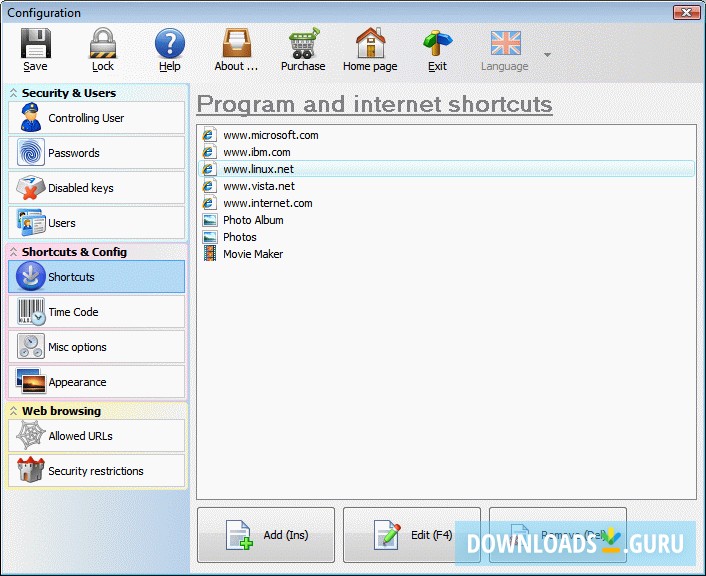706x576 pixels.
Task: Click the Internet Explorer icon beside www.internet.com
Action: [208, 203]
